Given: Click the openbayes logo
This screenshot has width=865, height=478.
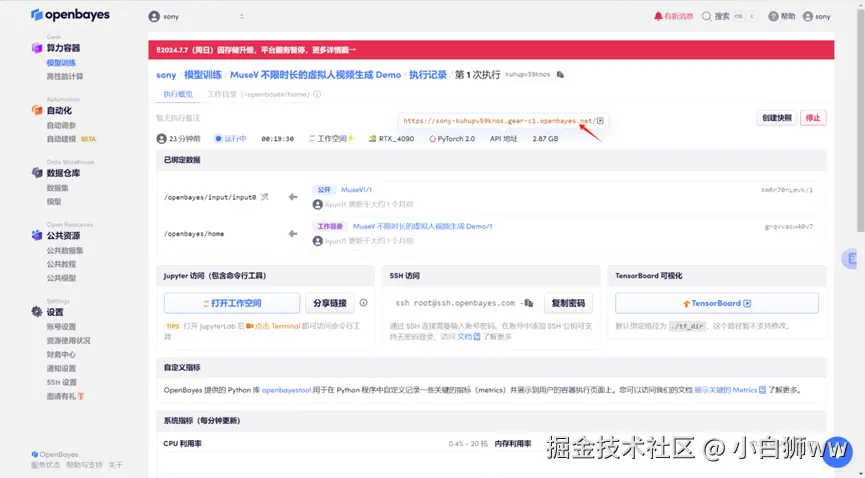Looking at the screenshot, I should pos(70,15).
